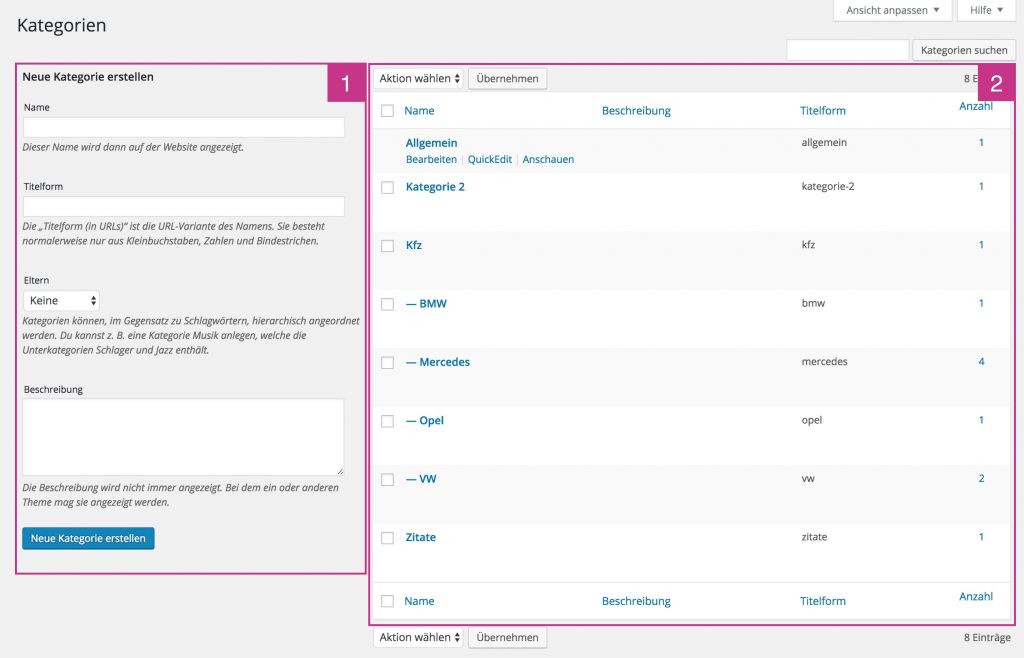Image resolution: width=1024 pixels, height=658 pixels.
Task: Check the checkbox next to Zitate
Action: pyautogui.click(x=387, y=537)
